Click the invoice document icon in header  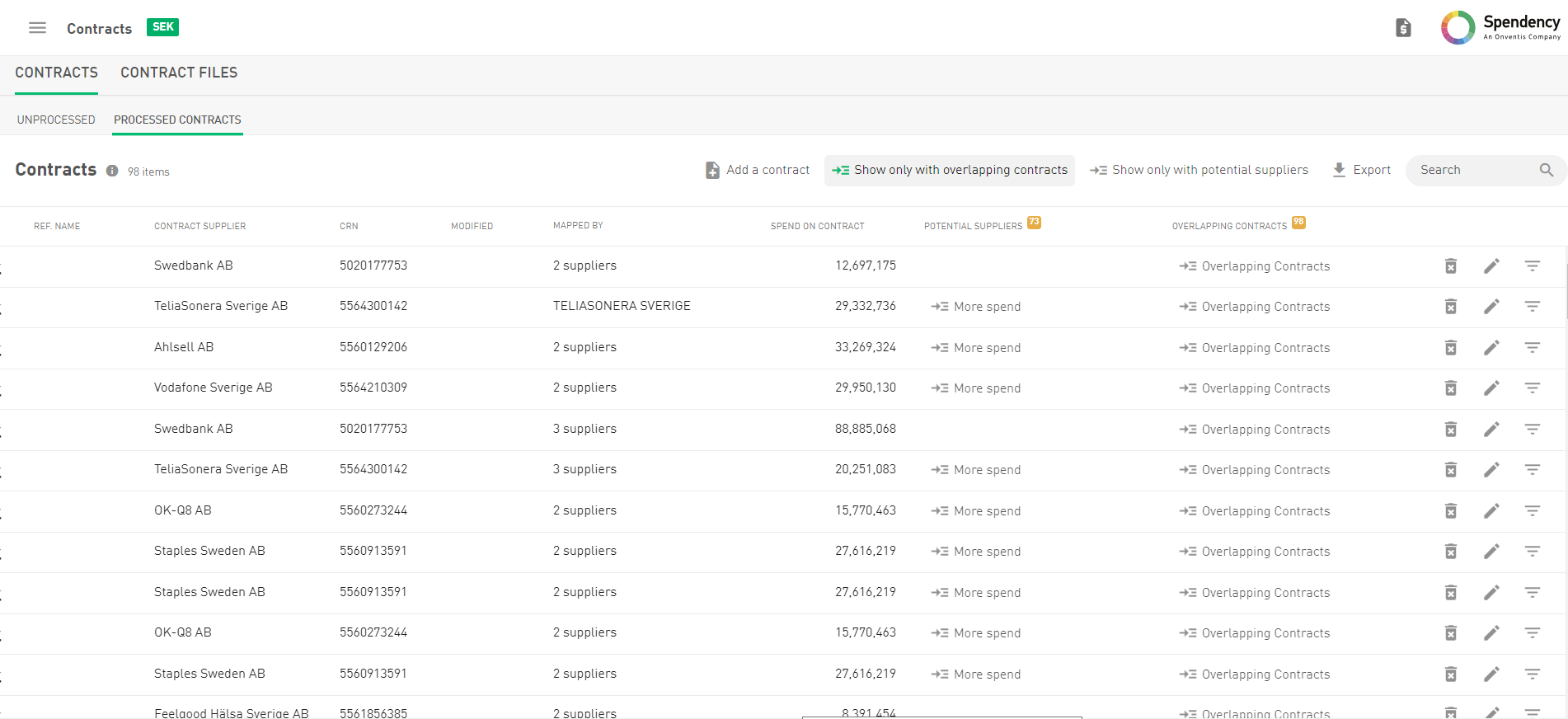click(x=1403, y=28)
